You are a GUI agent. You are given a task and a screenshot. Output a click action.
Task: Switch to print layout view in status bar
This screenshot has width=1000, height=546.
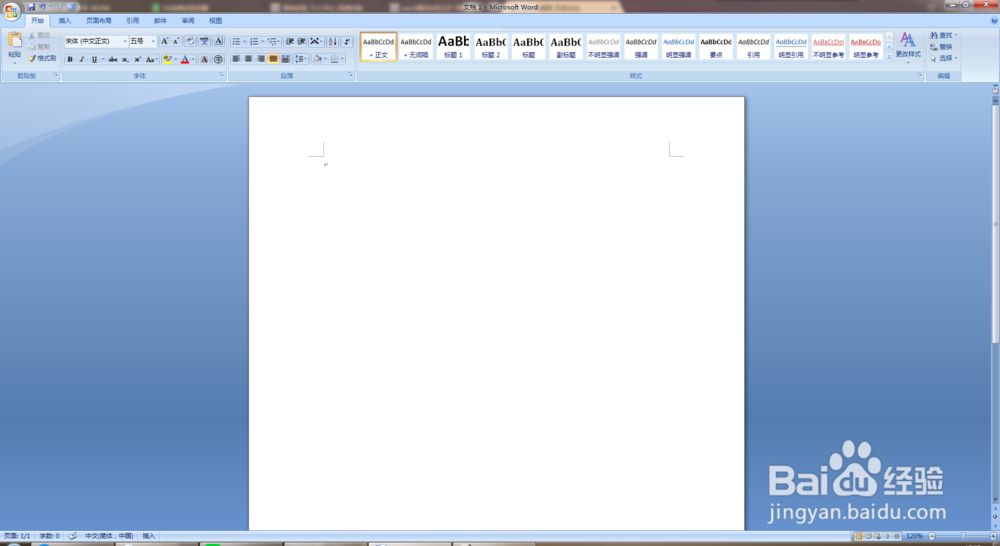pos(858,536)
